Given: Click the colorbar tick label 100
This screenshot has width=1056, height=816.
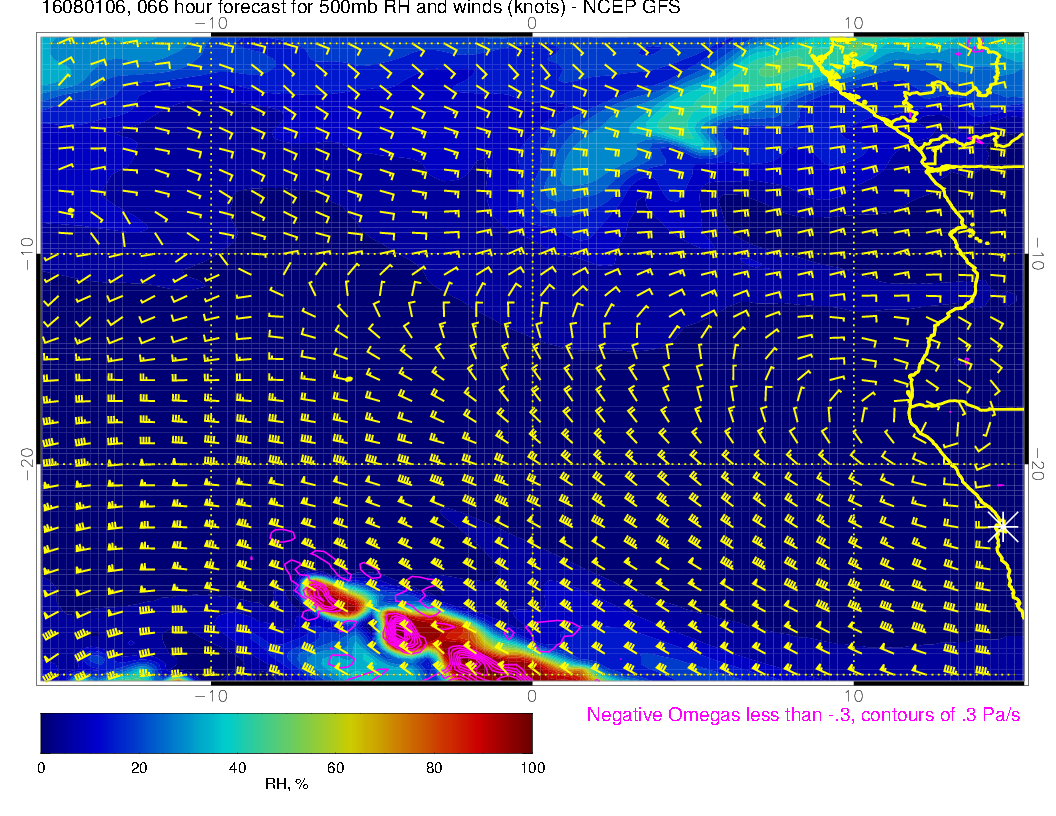Looking at the screenshot, I should click(532, 767).
